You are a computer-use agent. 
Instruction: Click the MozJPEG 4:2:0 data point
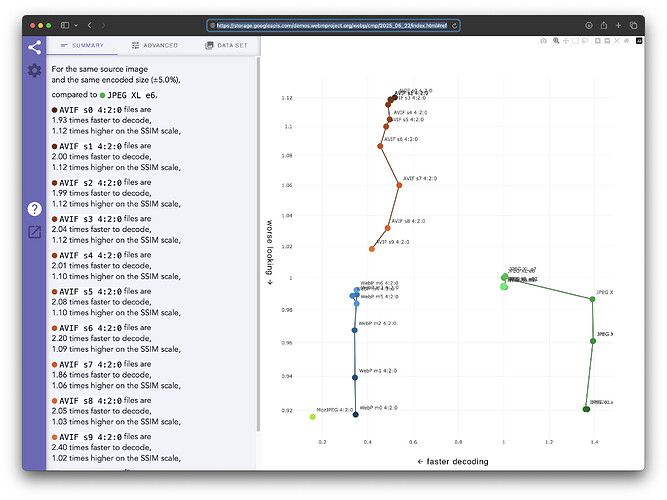click(313, 417)
